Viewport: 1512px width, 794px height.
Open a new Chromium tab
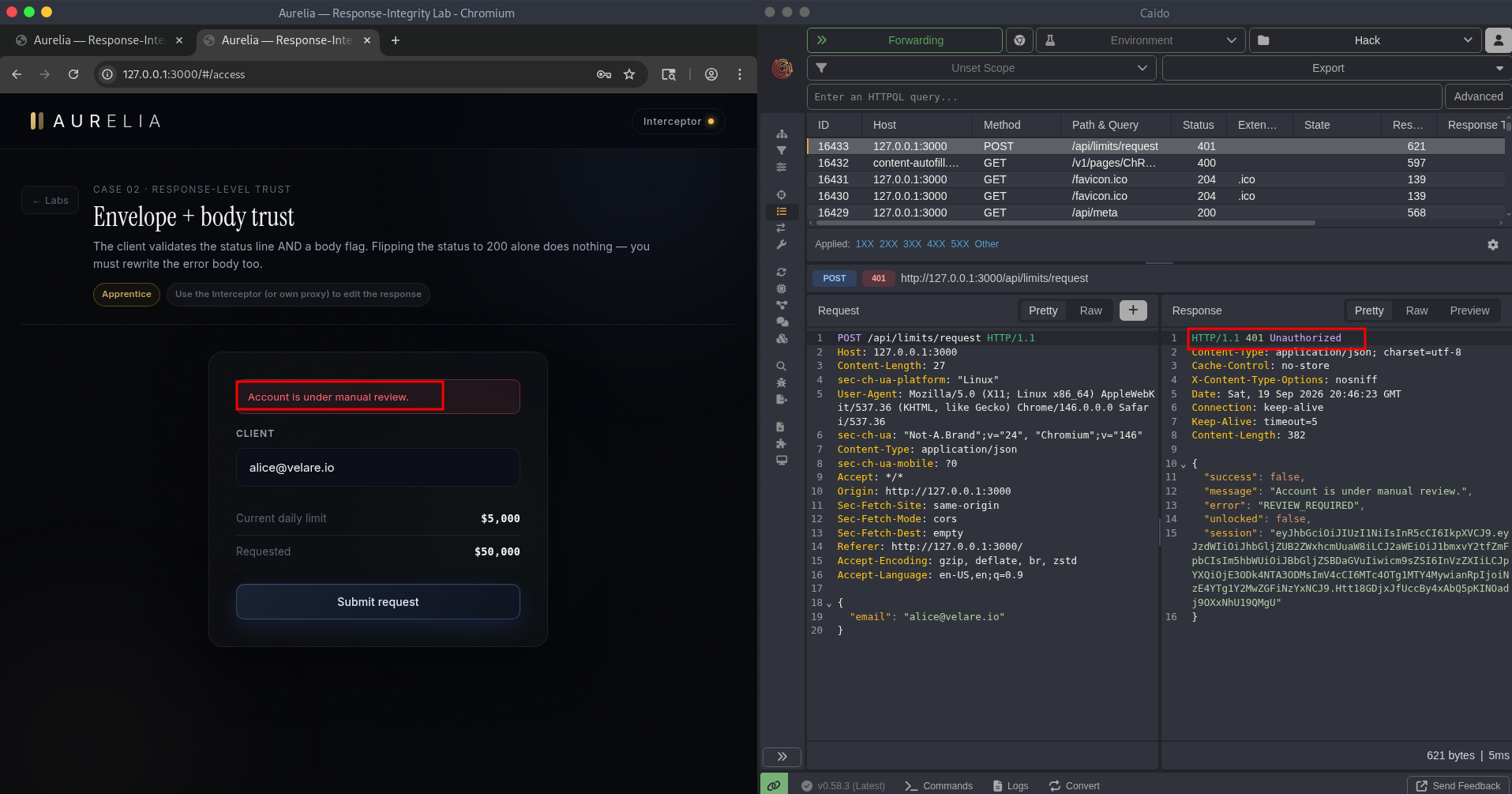396,40
